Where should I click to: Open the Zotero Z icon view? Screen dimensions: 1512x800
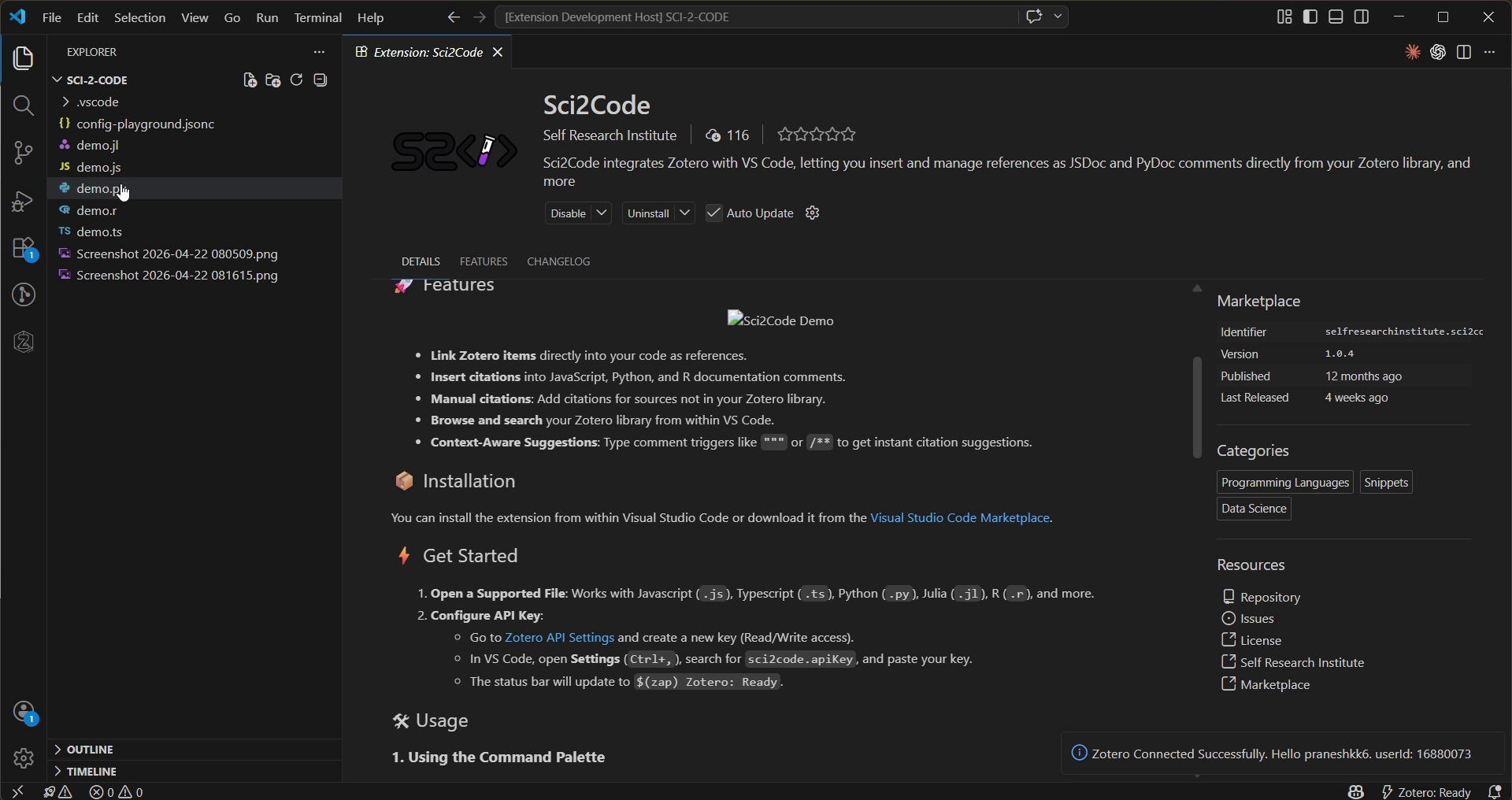point(24,342)
